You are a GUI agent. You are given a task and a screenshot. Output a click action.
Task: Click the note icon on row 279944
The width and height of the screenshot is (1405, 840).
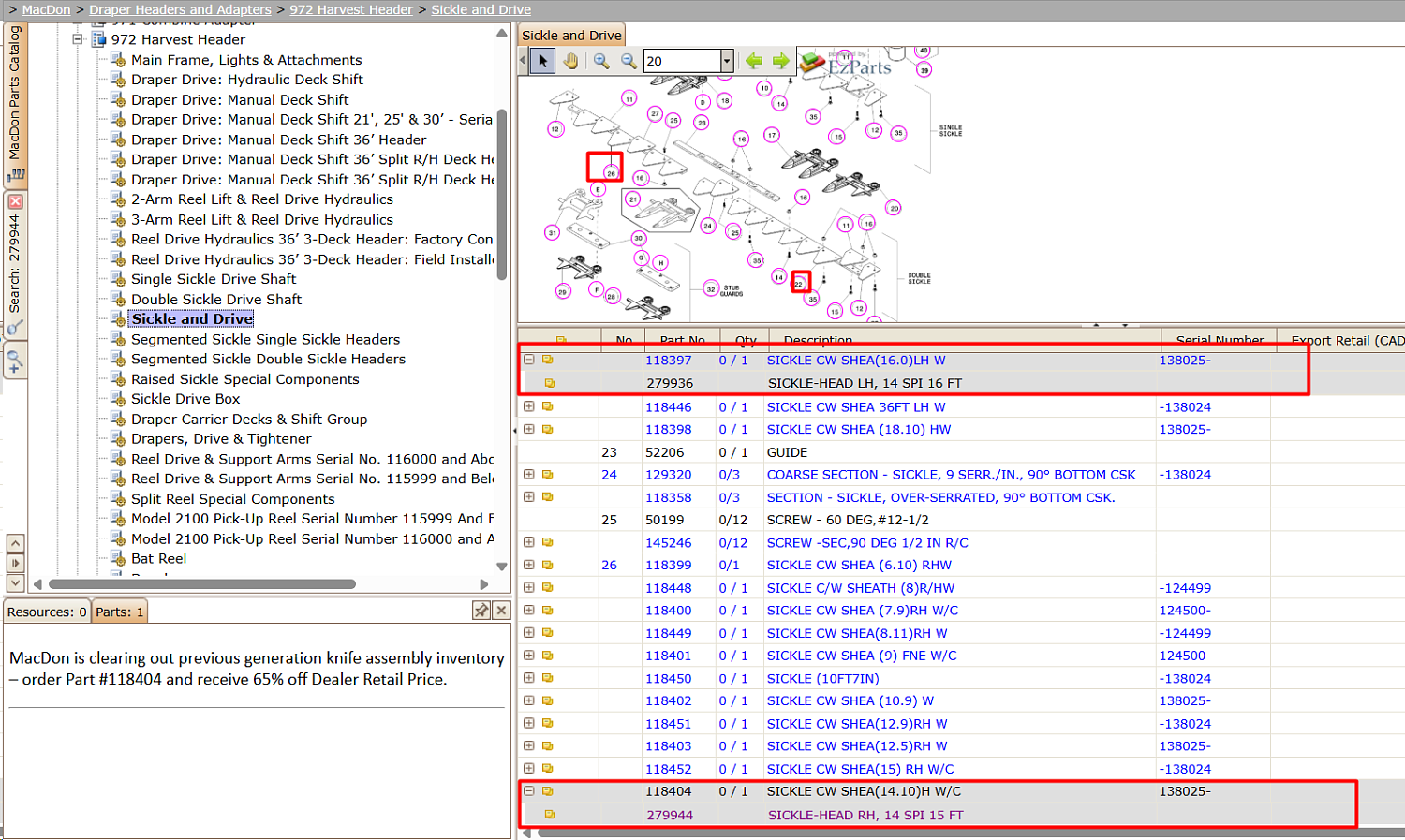tap(550, 815)
